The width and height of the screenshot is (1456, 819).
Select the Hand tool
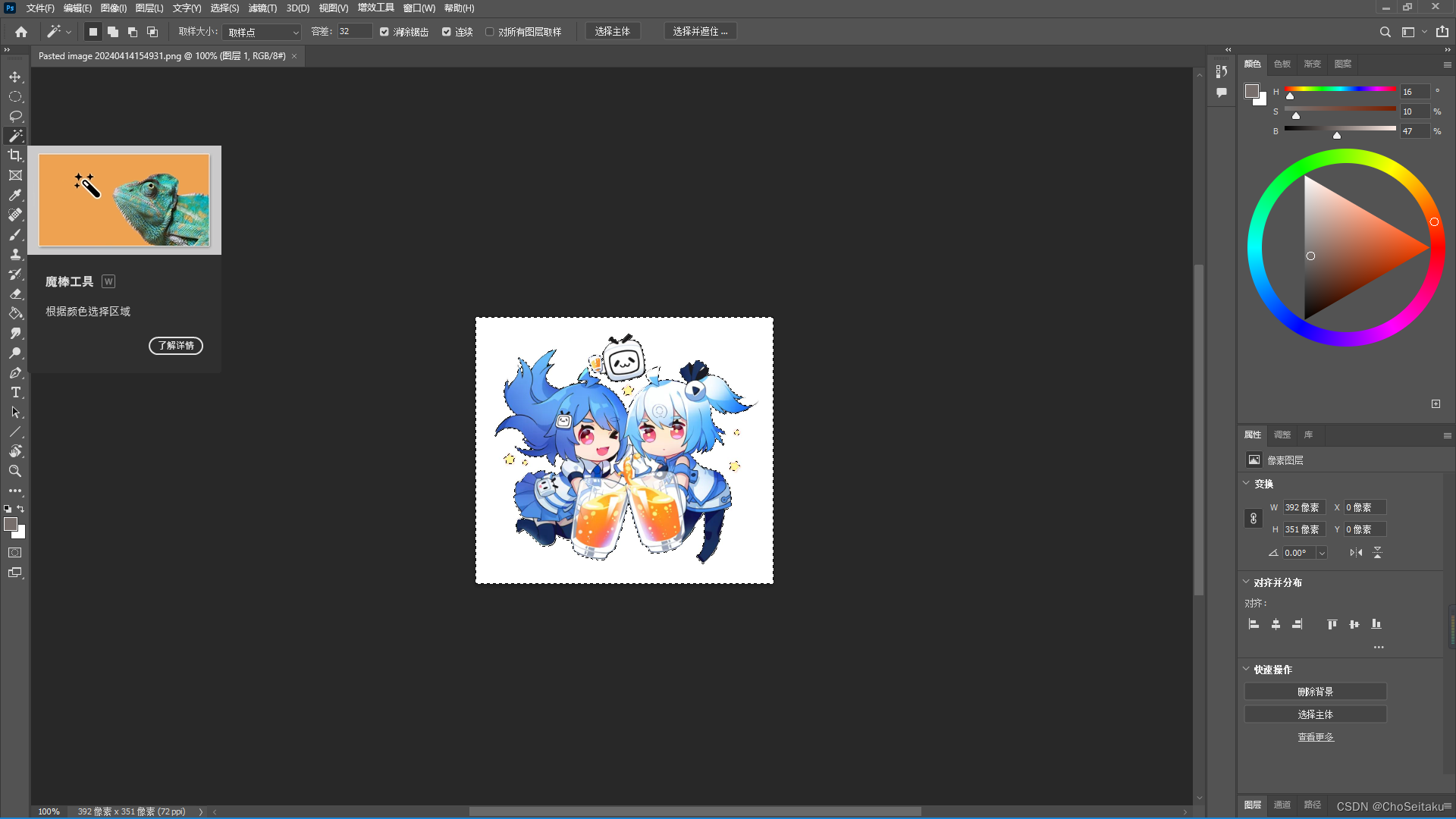15,451
